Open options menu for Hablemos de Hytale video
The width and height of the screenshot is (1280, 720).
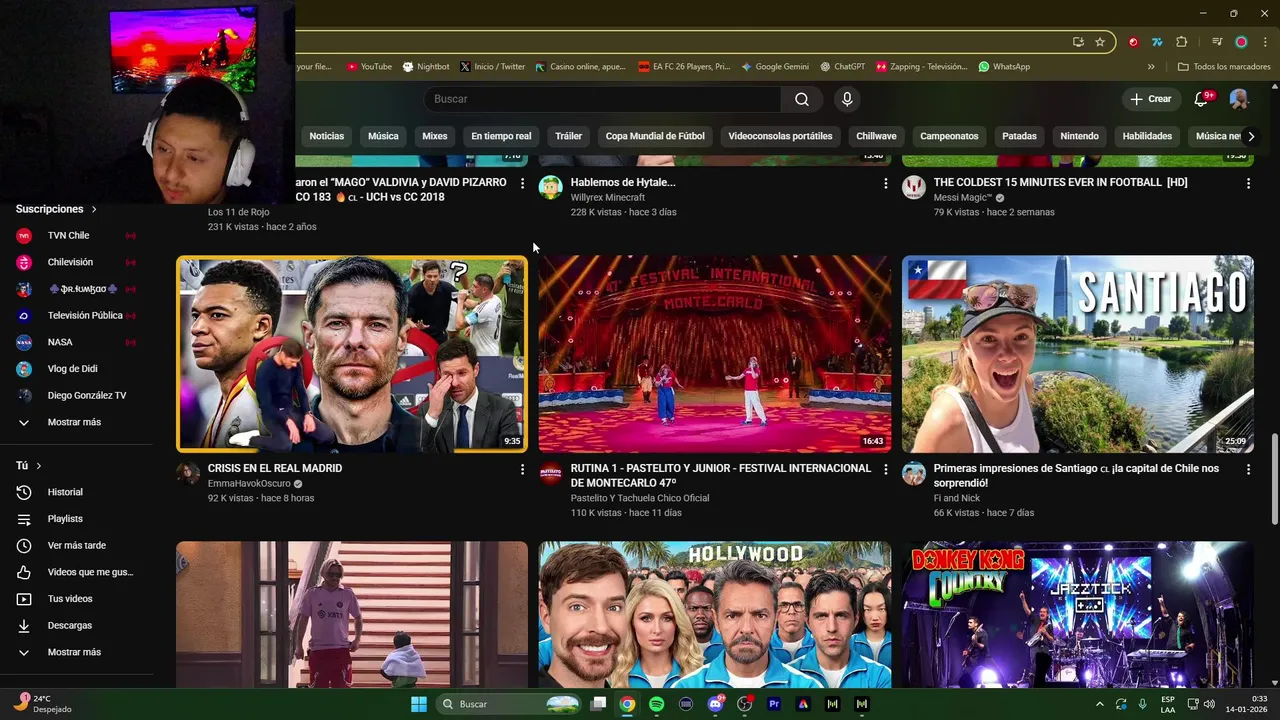click(885, 183)
